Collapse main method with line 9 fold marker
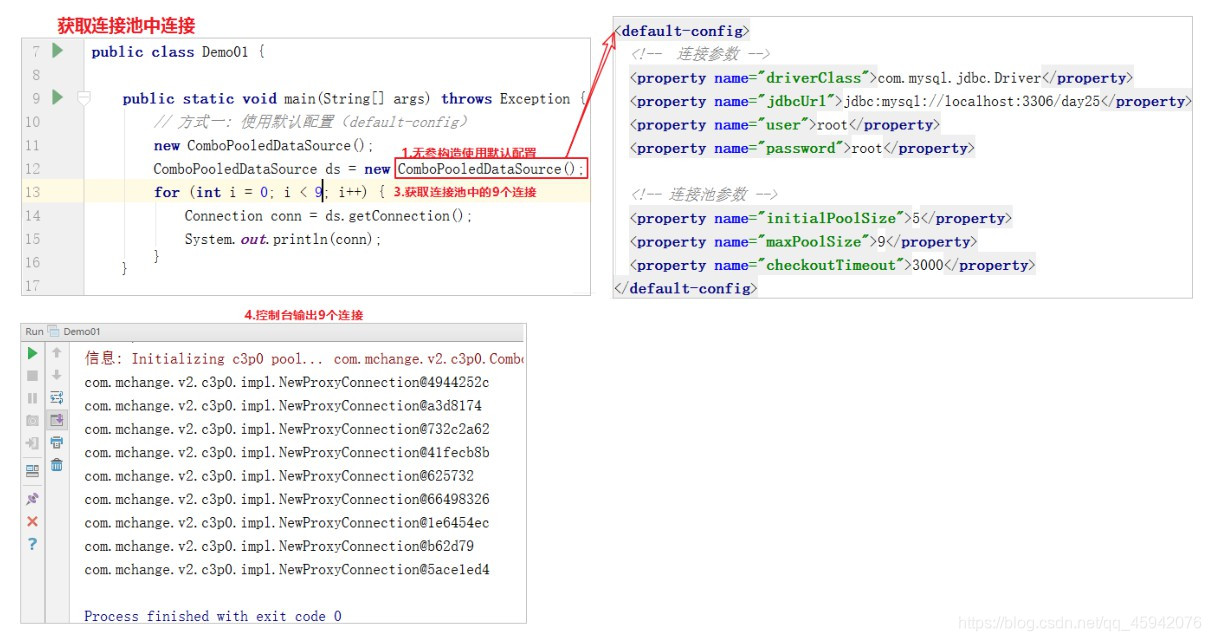1211x641 pixels. pyautogui.click(x=84, y=98)
